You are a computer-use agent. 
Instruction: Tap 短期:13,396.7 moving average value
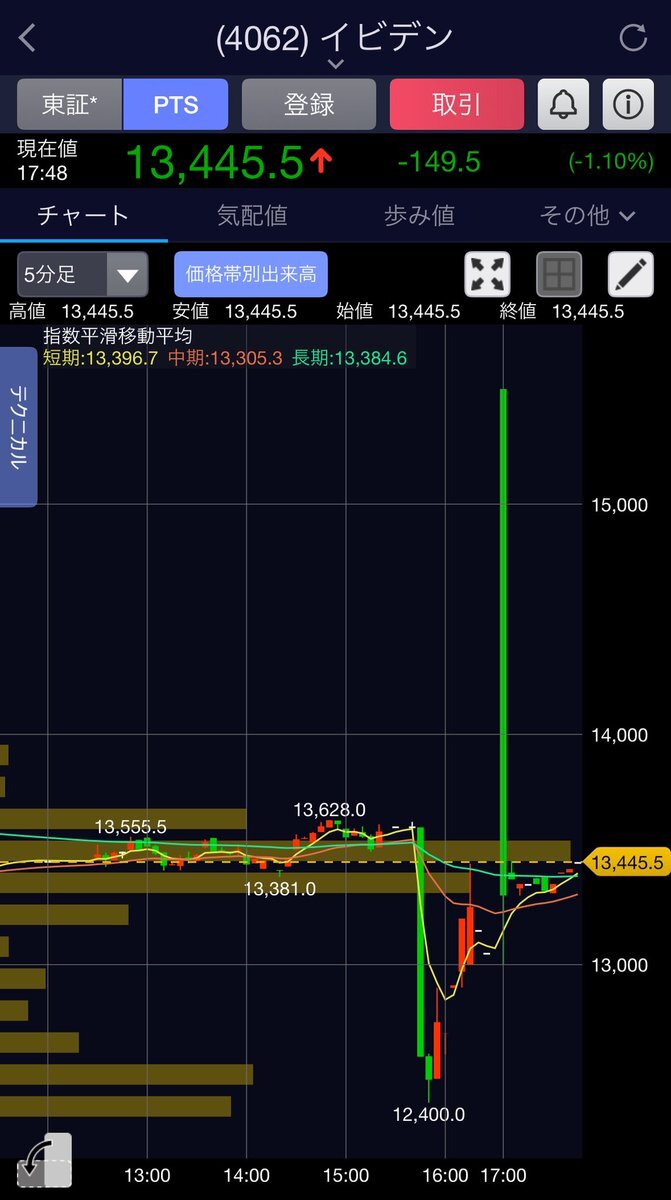coord(100,358)
